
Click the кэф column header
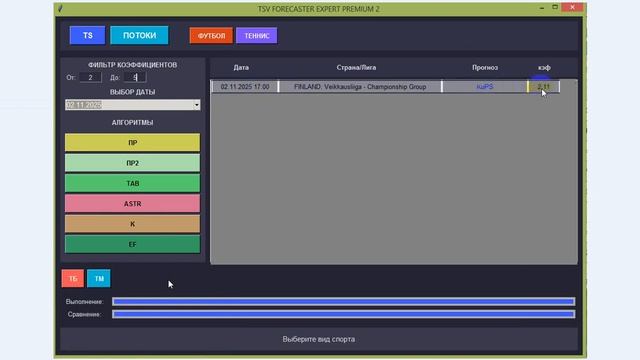pyautogui.click(x=544, y=68)
